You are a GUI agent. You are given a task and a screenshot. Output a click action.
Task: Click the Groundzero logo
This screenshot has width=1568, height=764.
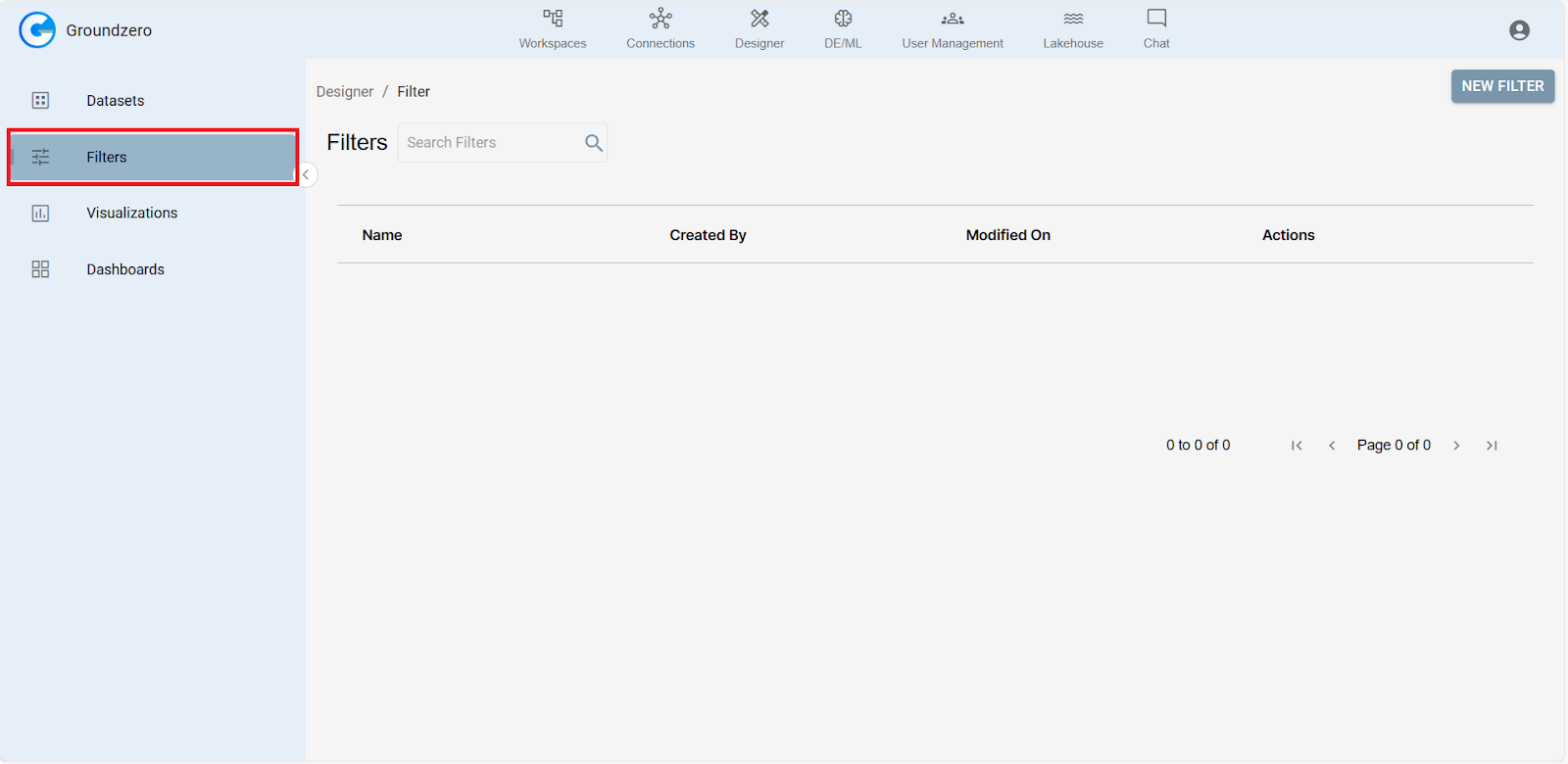point(37,30)
